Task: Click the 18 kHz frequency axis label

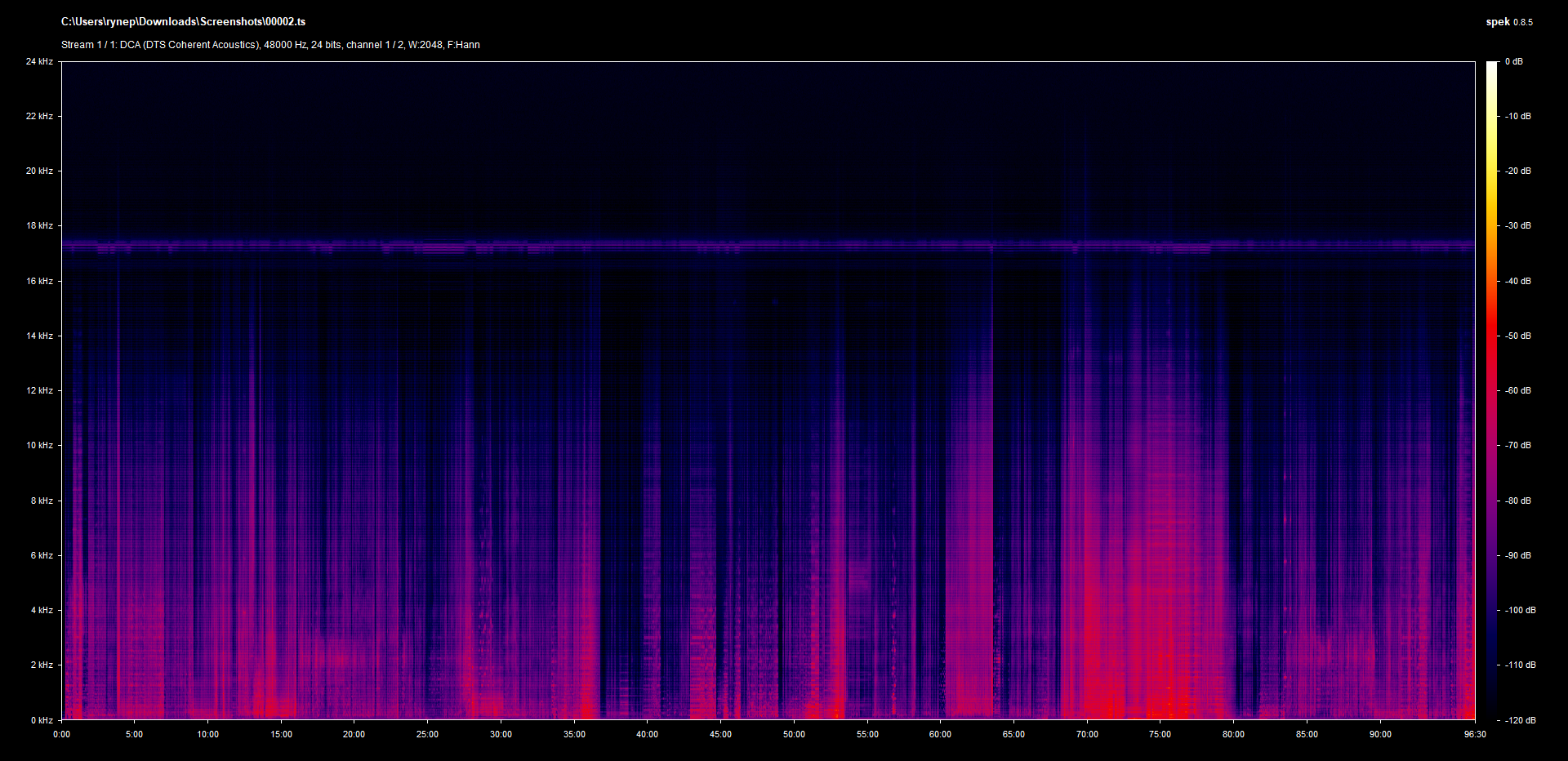Action: point(39,225)
